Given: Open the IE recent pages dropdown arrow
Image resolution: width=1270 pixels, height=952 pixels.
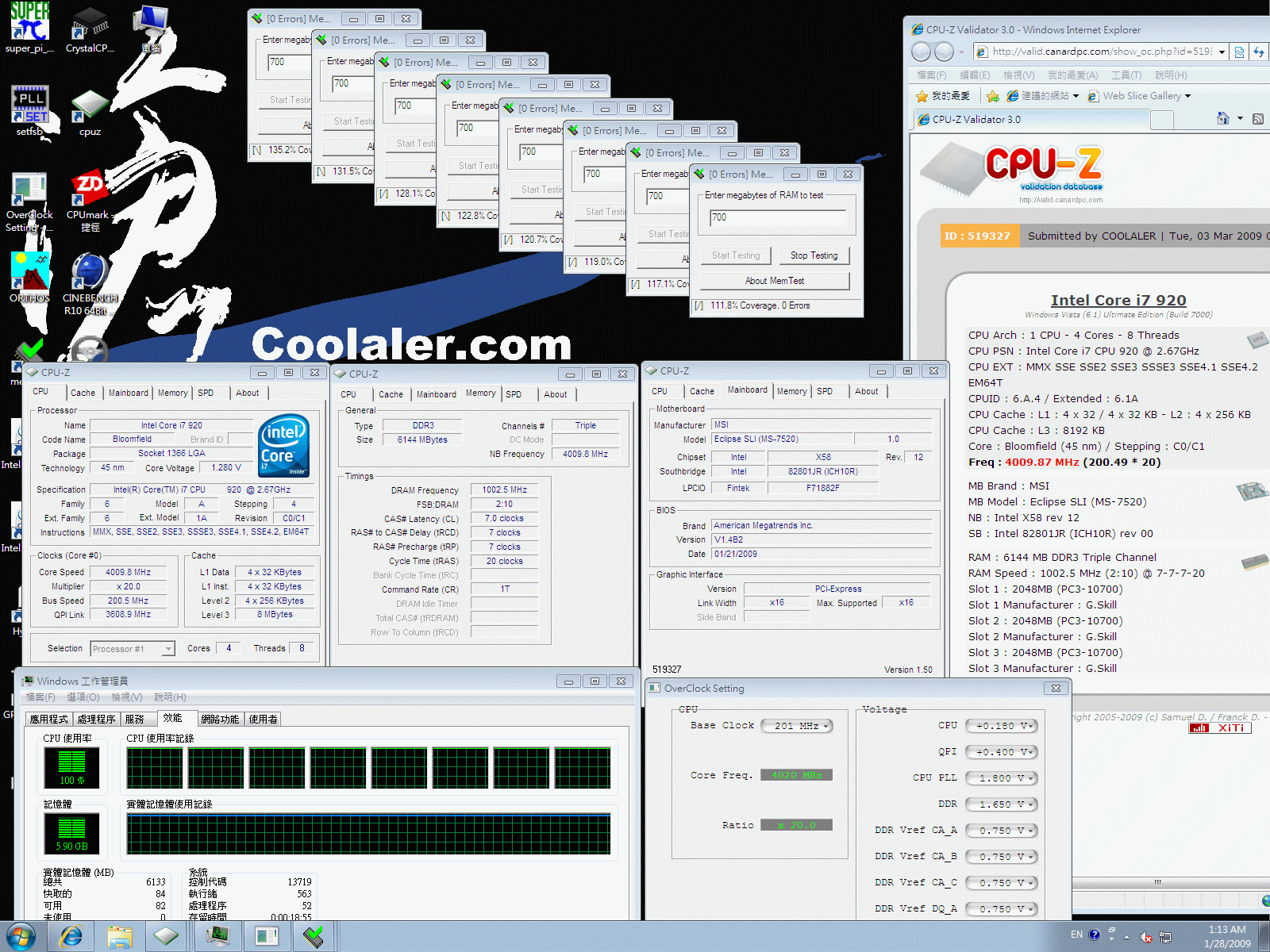Looking at the screenshot, I should pos(961,52).
